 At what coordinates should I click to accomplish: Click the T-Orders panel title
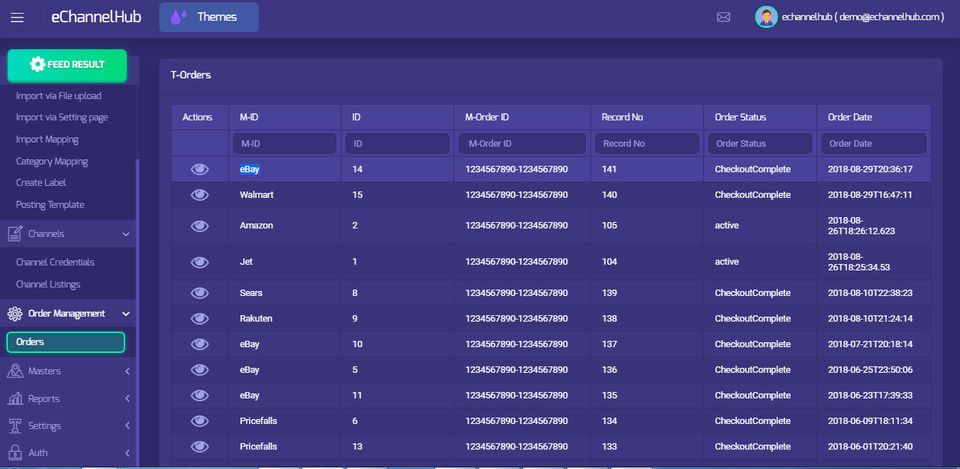190,75
